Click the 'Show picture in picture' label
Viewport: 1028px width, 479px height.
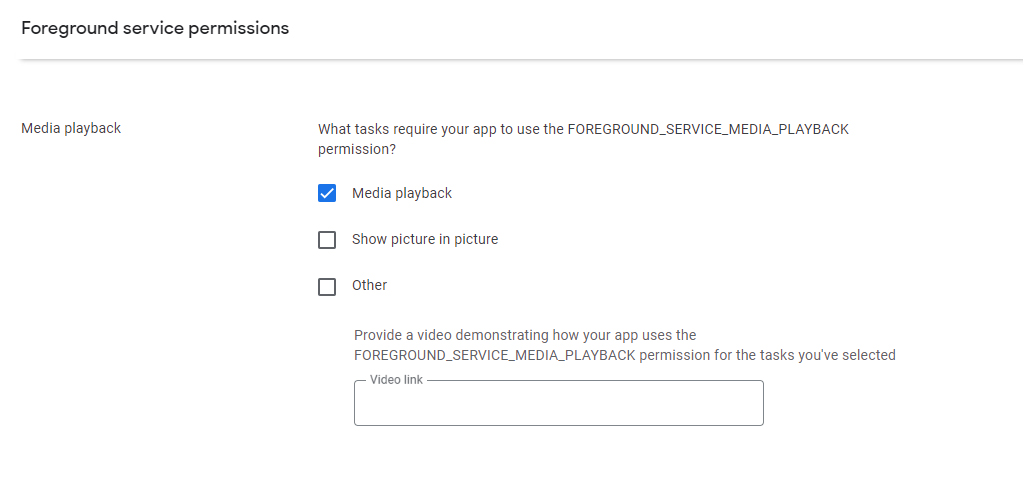[x=425, y=239]
